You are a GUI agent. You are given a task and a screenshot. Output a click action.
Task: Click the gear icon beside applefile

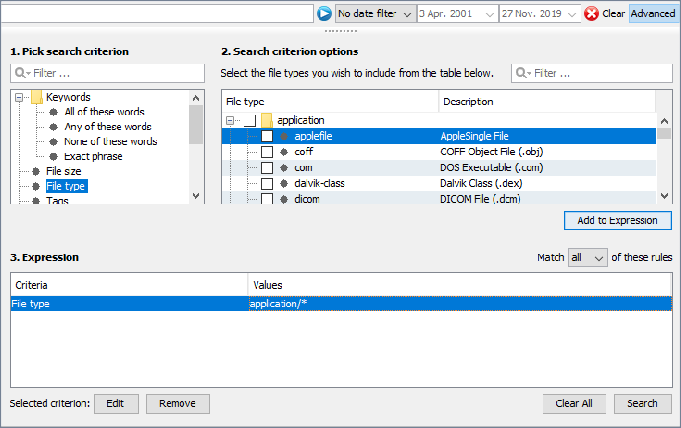pos(284,136)
